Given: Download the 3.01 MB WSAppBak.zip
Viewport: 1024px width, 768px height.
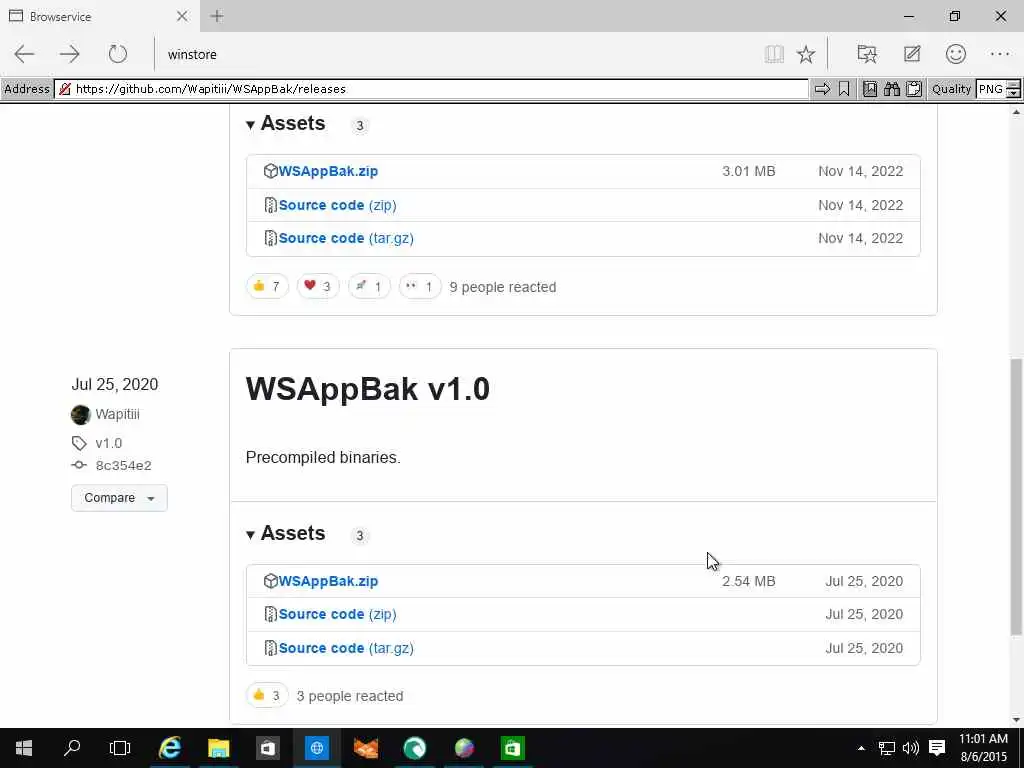Looking at the screenshot, I should (x=328, y=171).
